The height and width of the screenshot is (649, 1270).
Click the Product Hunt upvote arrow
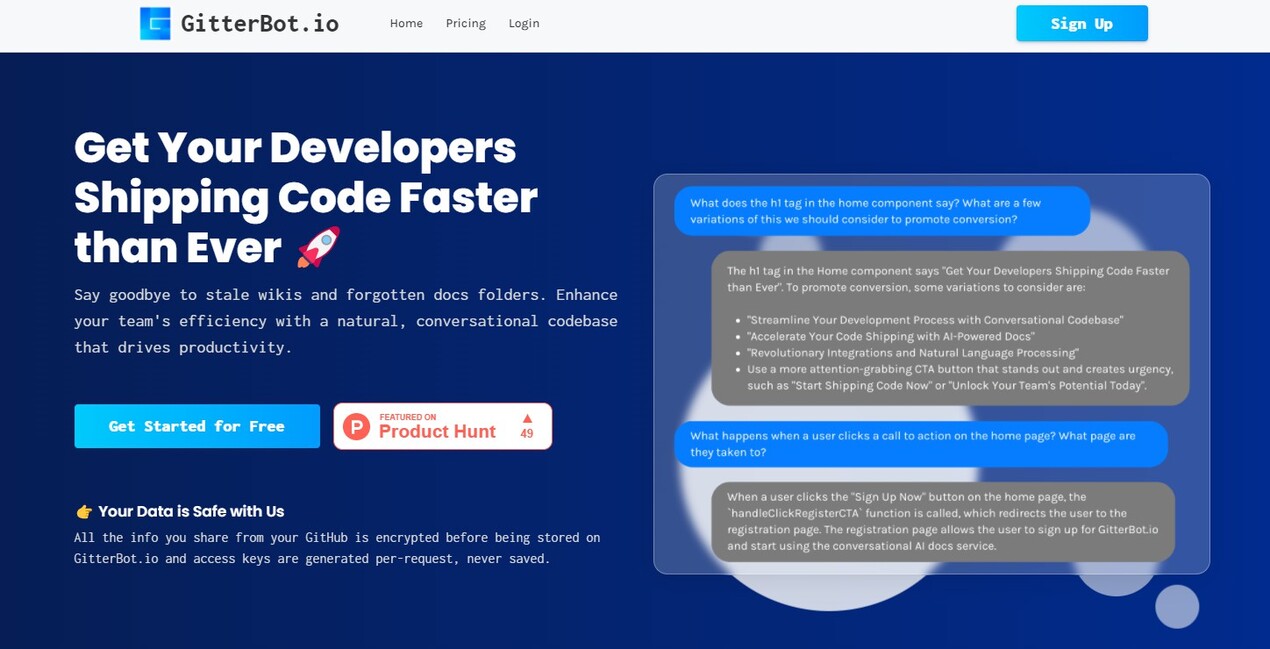pos(527,419)
